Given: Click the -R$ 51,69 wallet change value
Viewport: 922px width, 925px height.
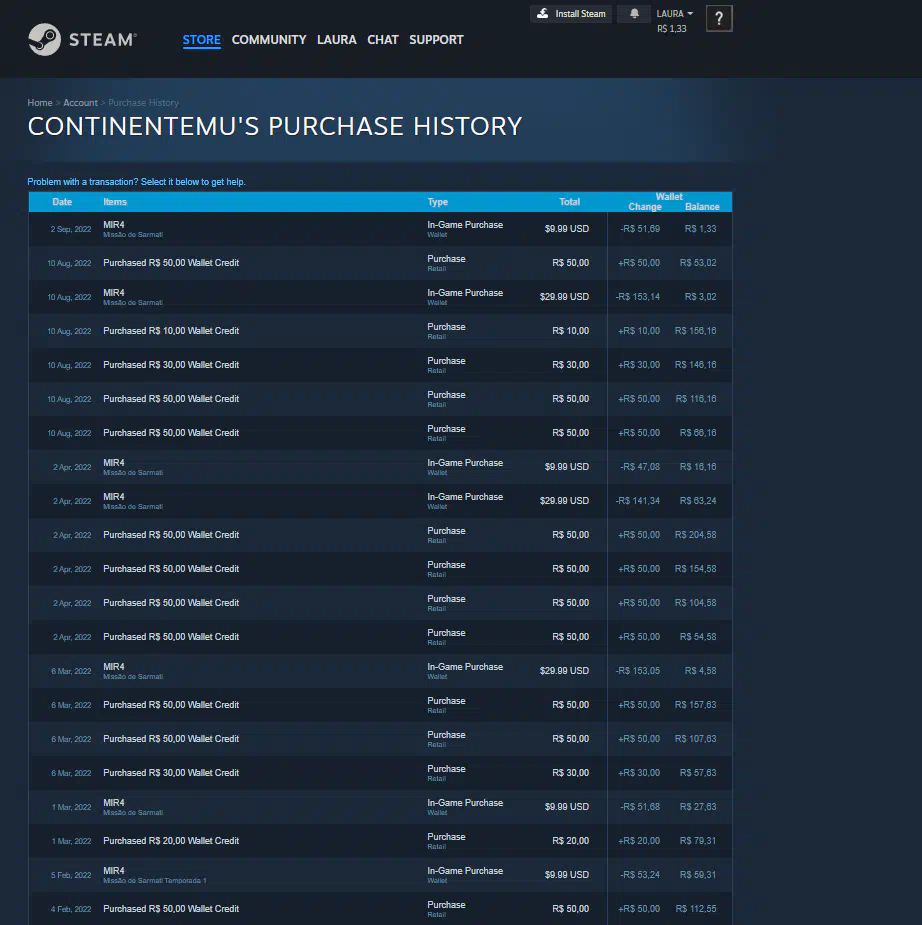Looking at the screenshot, I should point(640,229).
